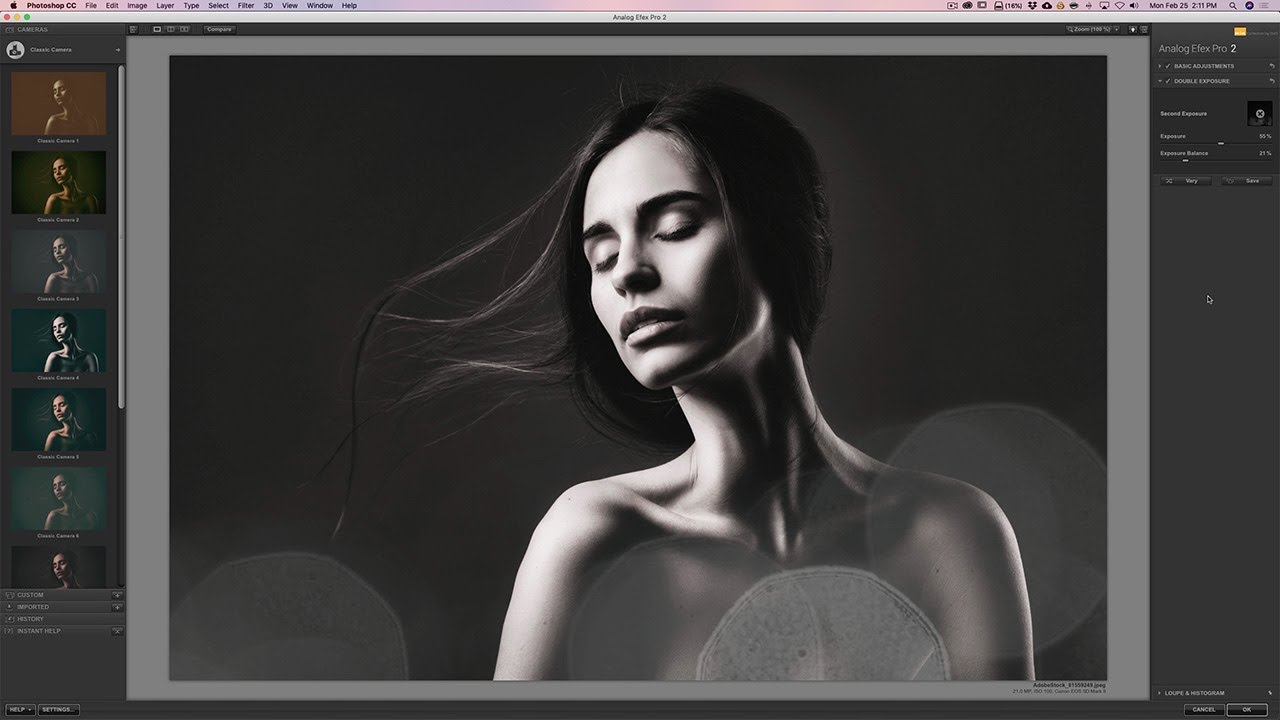Viewport: 1280px width, 720px height.
Task: Pin the Loupe & Histogram icon
Action: pos(1271,693)
